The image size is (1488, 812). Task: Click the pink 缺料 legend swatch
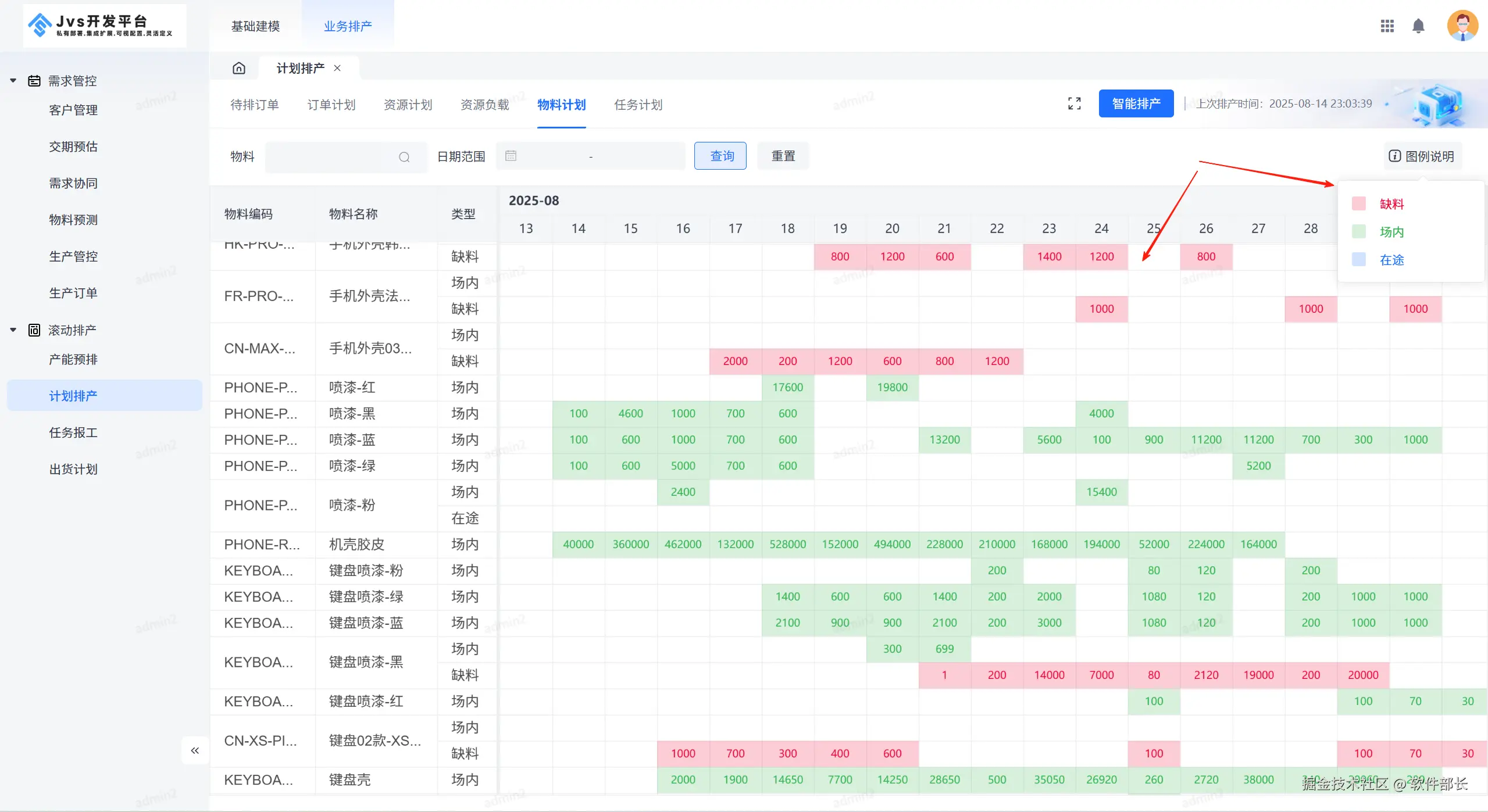(1358, 204)
